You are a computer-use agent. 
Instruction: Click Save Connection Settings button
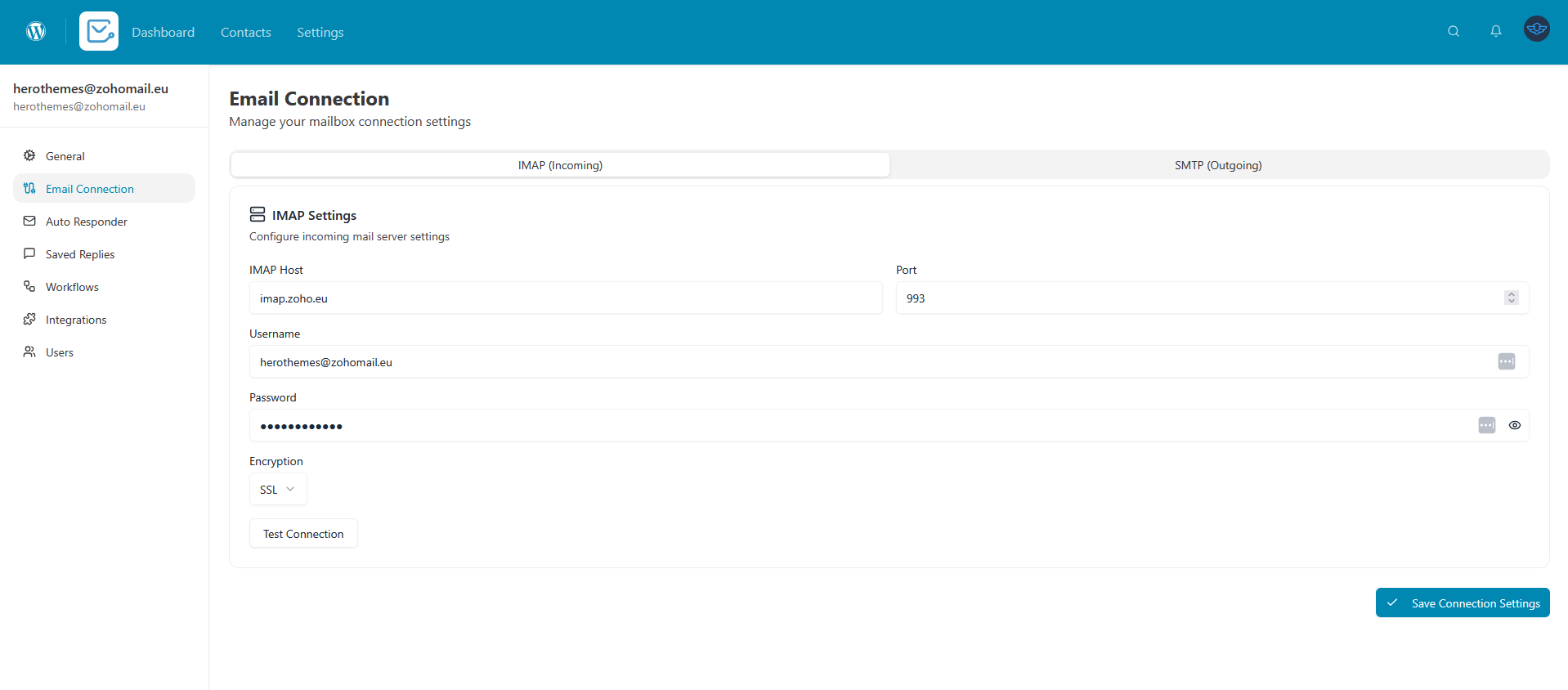tap(1462, 603)
